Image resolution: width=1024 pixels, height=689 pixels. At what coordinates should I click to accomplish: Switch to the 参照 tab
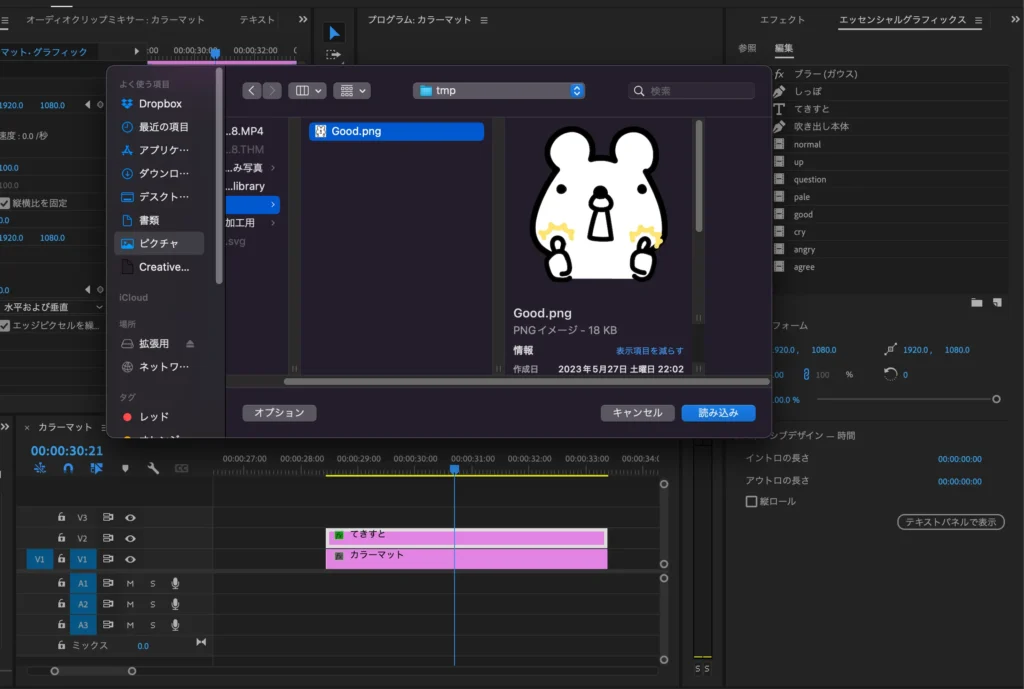click(747, 48)
